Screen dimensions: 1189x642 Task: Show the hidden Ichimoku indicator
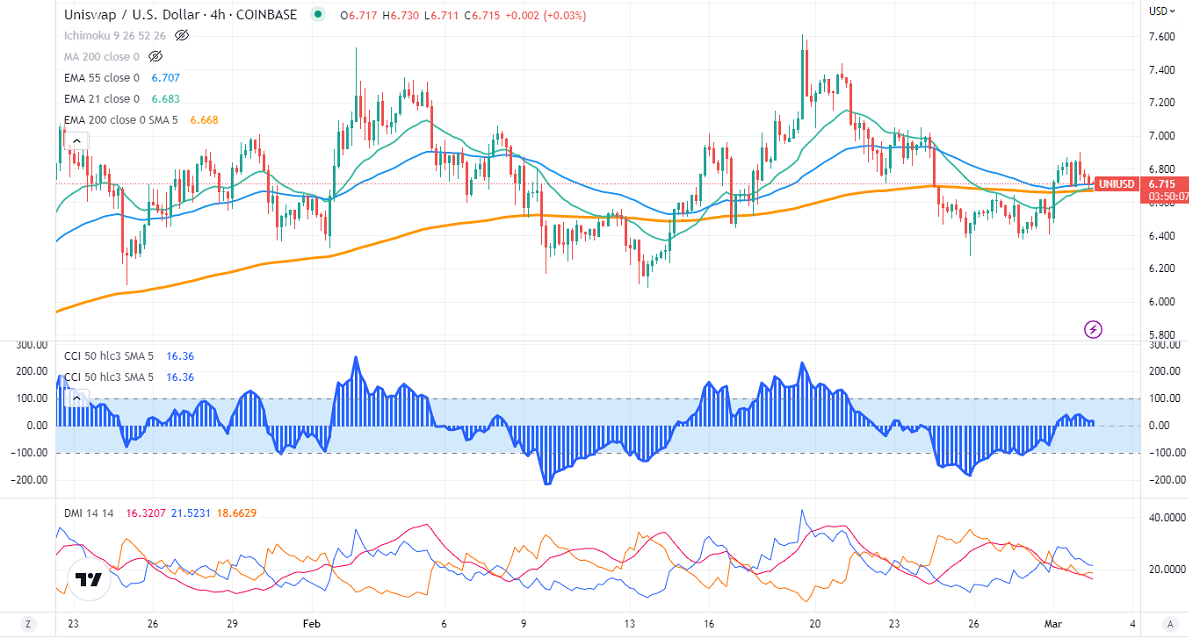[x=182, y=35]
